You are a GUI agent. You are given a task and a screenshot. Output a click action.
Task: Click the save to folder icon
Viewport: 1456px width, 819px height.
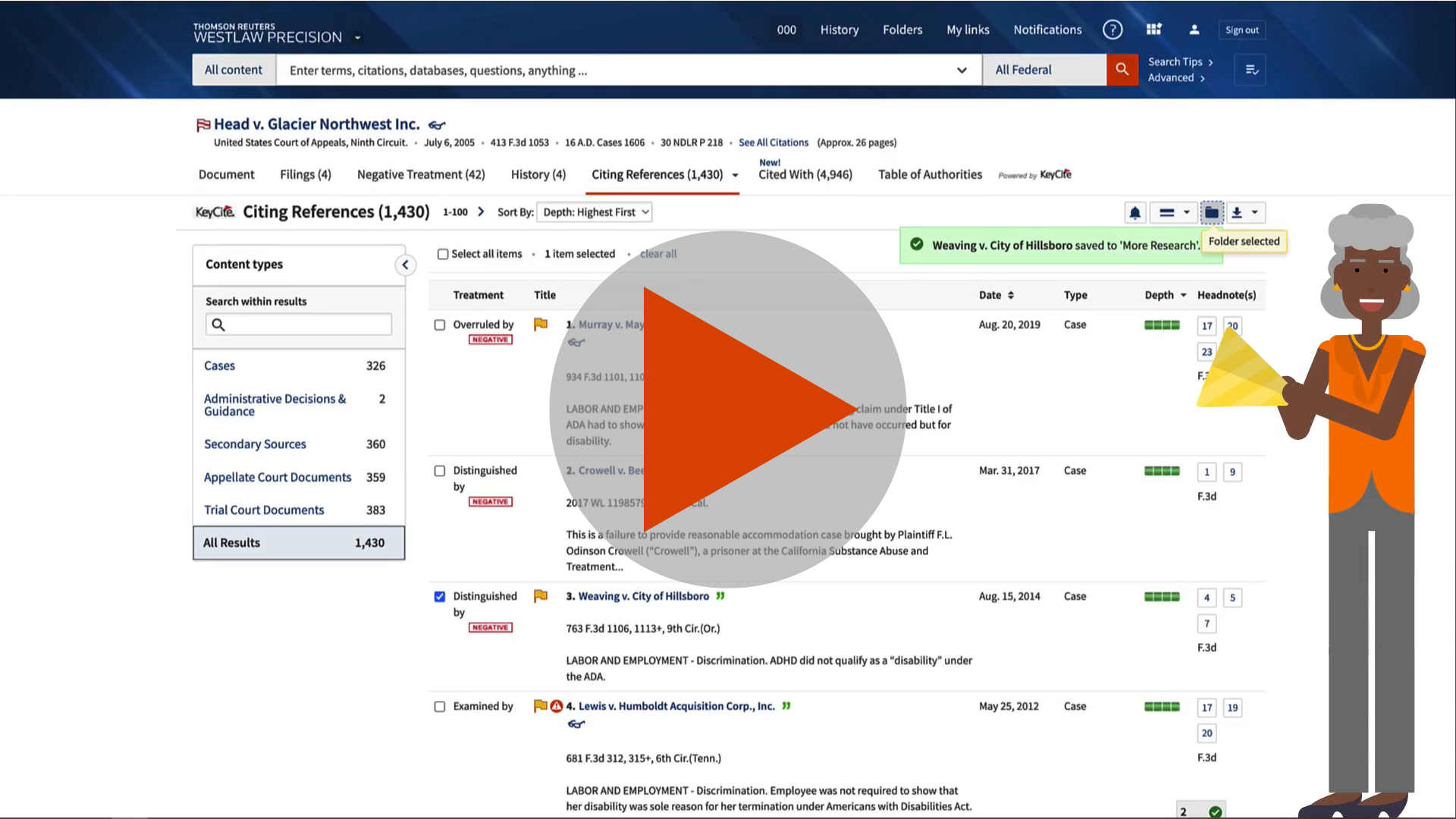[x=1212, y=213]
